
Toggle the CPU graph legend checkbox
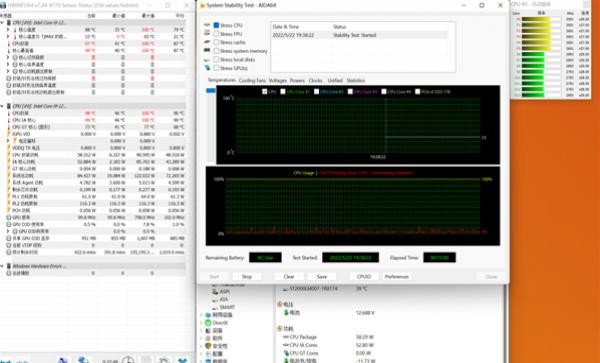(x=265, y=92)
